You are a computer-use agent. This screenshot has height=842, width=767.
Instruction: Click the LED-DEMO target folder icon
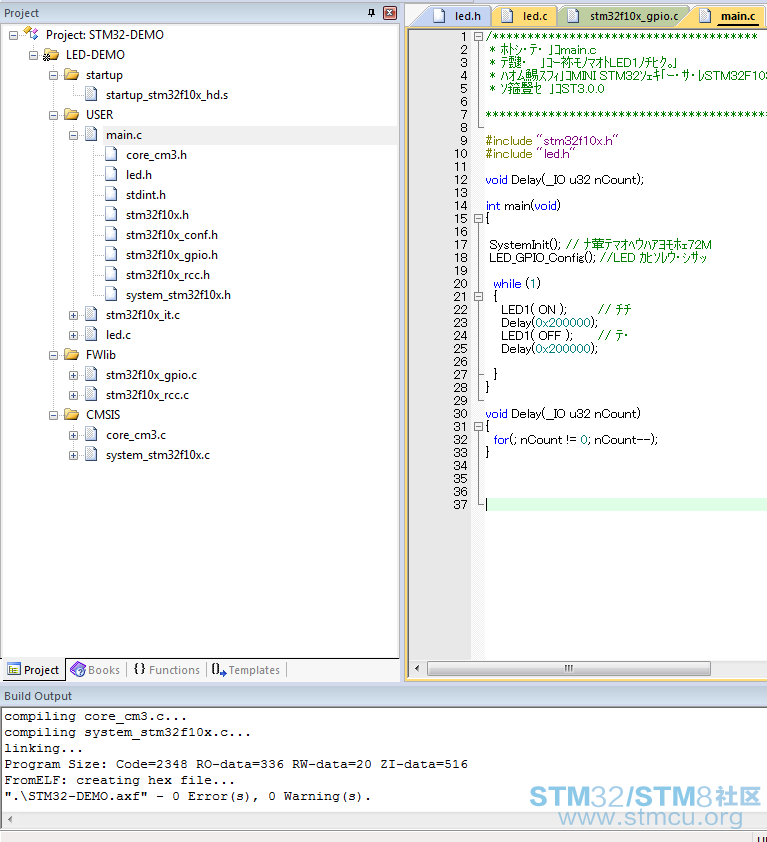50,55
